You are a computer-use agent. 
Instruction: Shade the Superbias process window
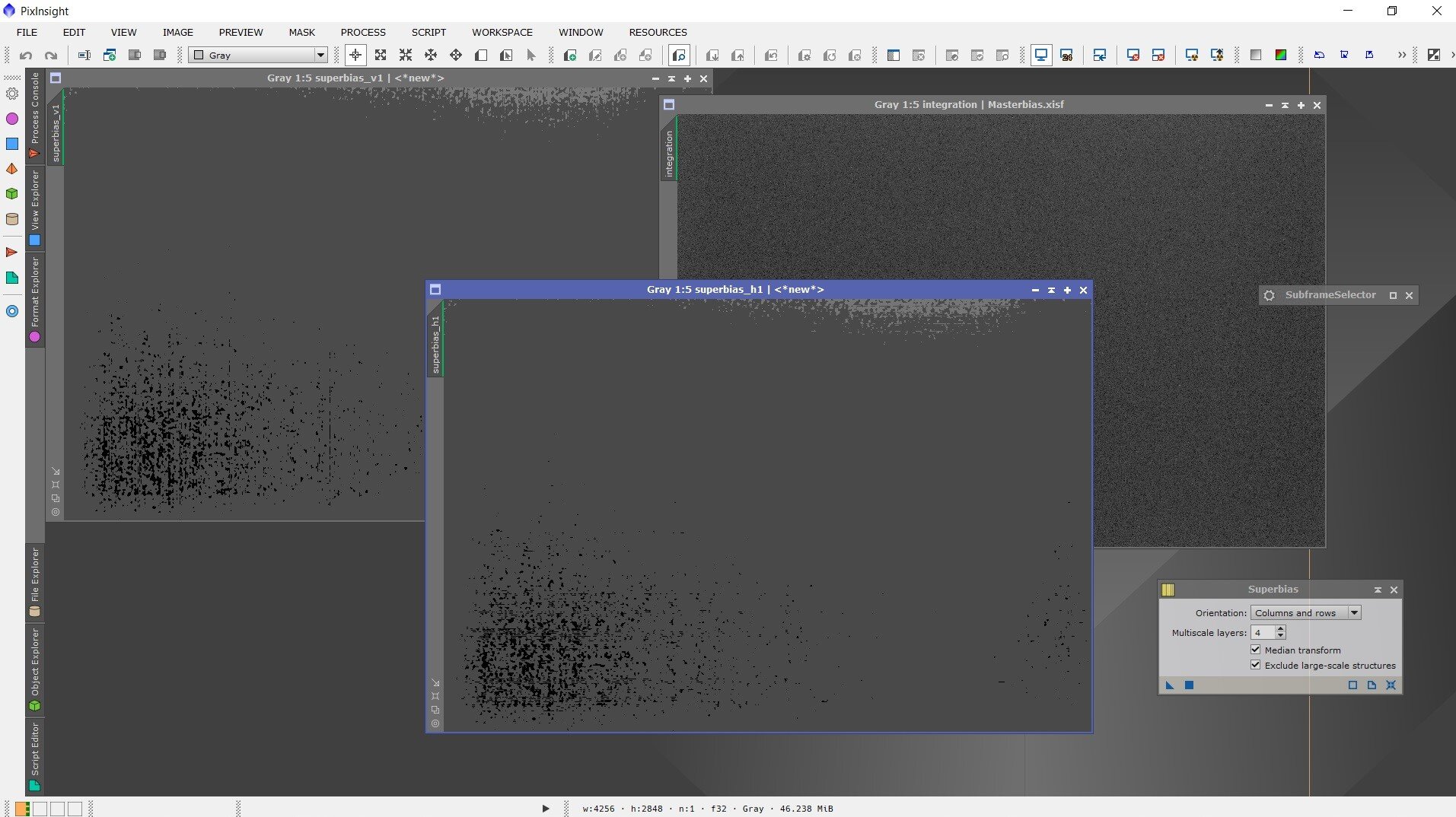tap(1378, 590)
